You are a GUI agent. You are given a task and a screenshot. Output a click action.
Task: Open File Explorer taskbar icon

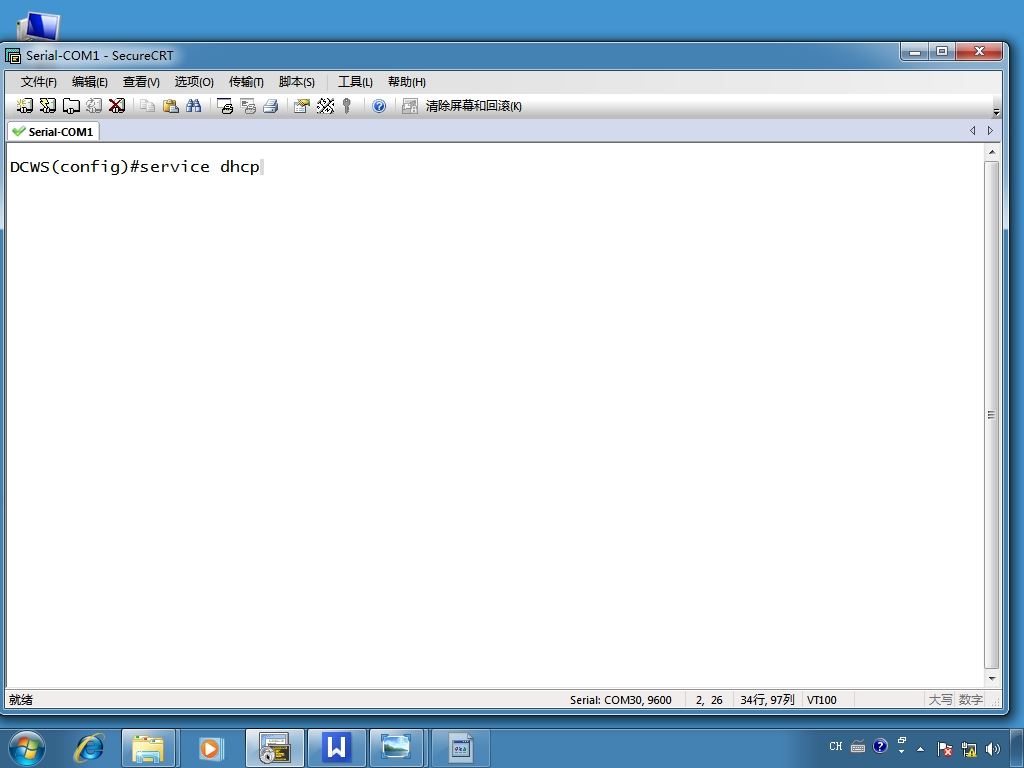[148, 748]
